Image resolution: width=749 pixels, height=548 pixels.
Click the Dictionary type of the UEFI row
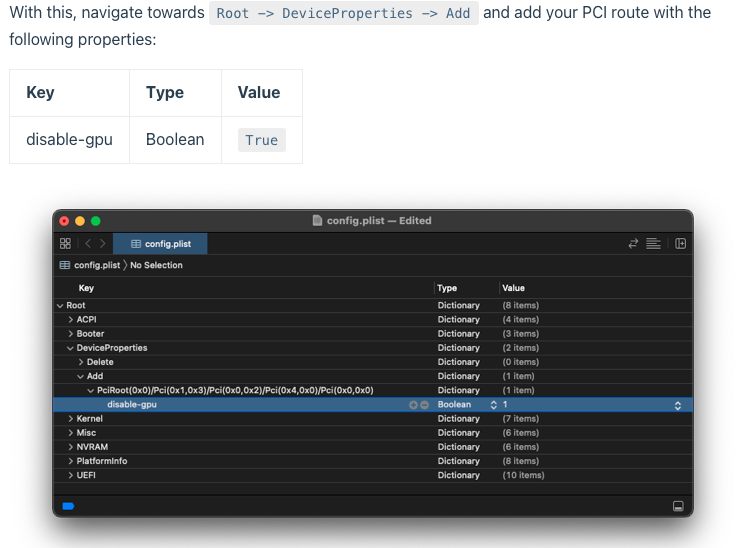459,475
